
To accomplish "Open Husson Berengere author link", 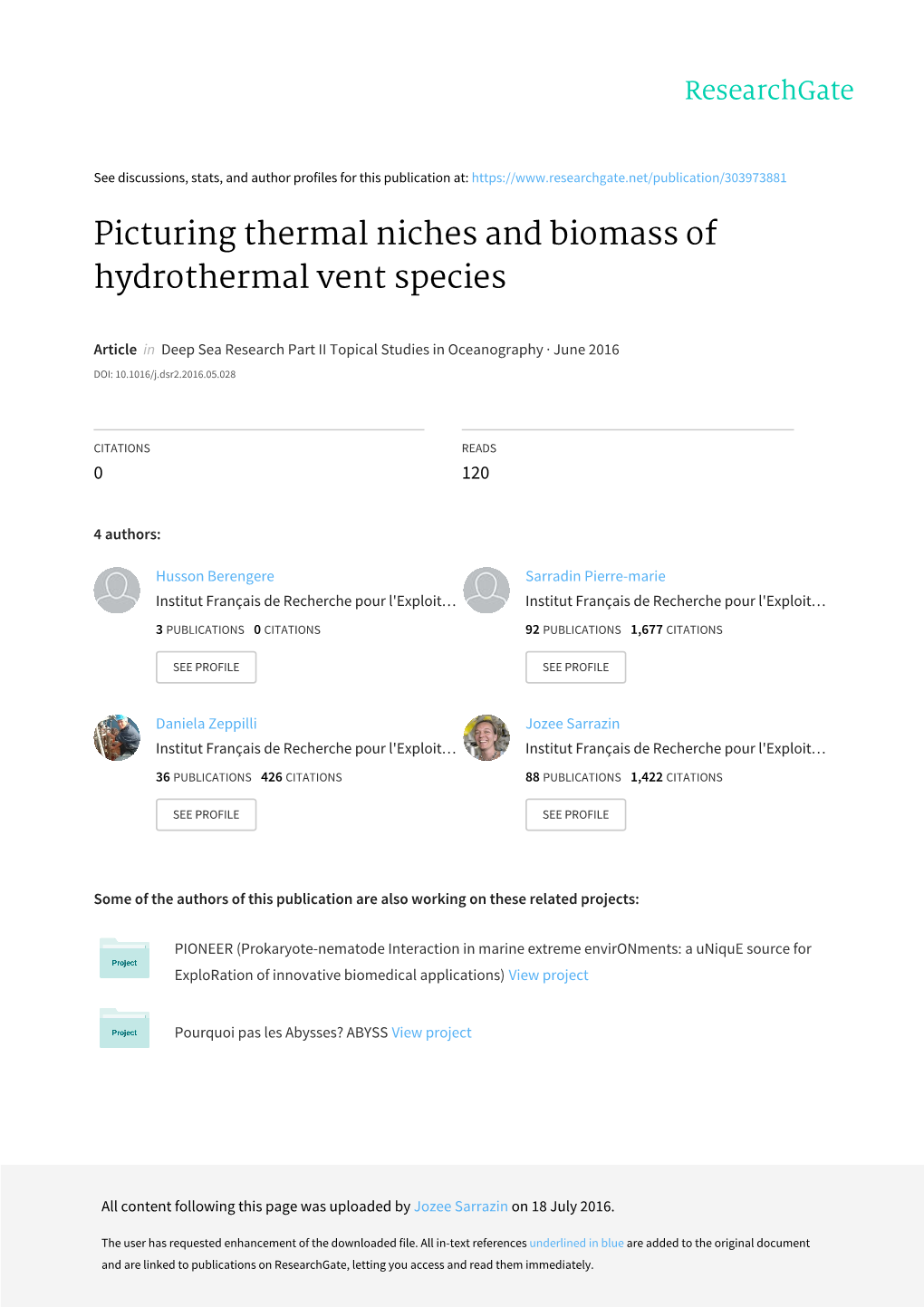I will click(215, 576).
